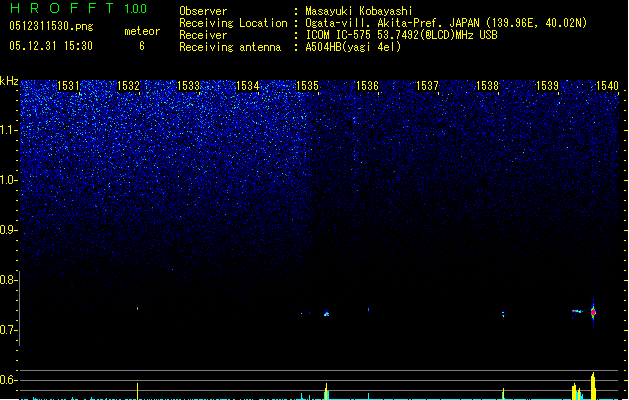Click the tallest yellow intensity bar near 1540
Screen dimensions: 629x400
tap(593, 386)
